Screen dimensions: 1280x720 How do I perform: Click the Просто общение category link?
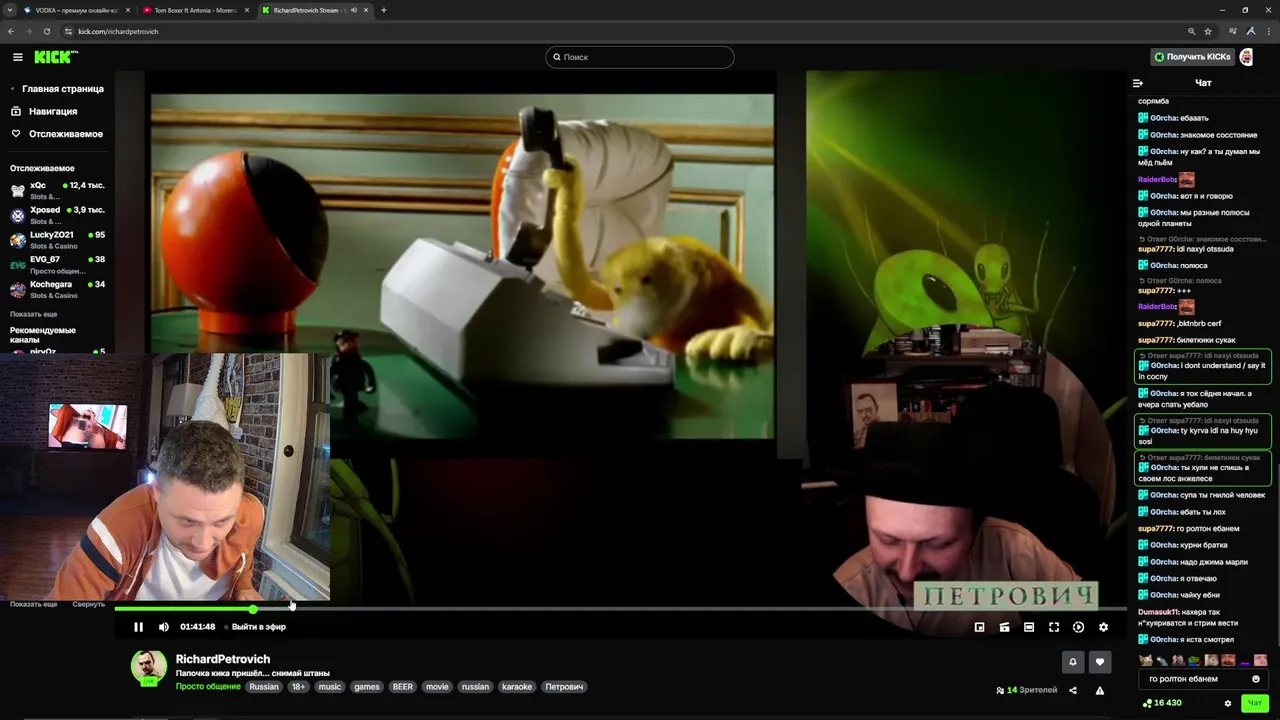tap(208, 687)
